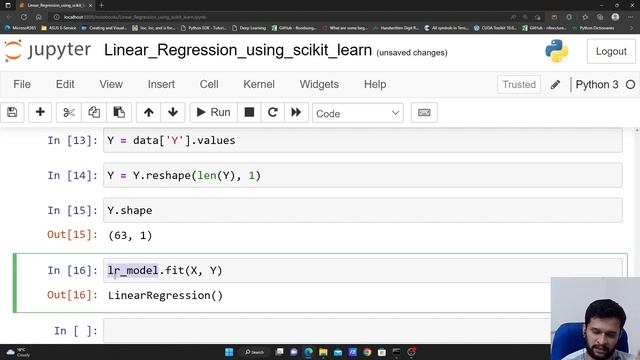This screenshot has height=360, width=640.
Task: Copy selected cells
Action: click(x=94, y=112)
